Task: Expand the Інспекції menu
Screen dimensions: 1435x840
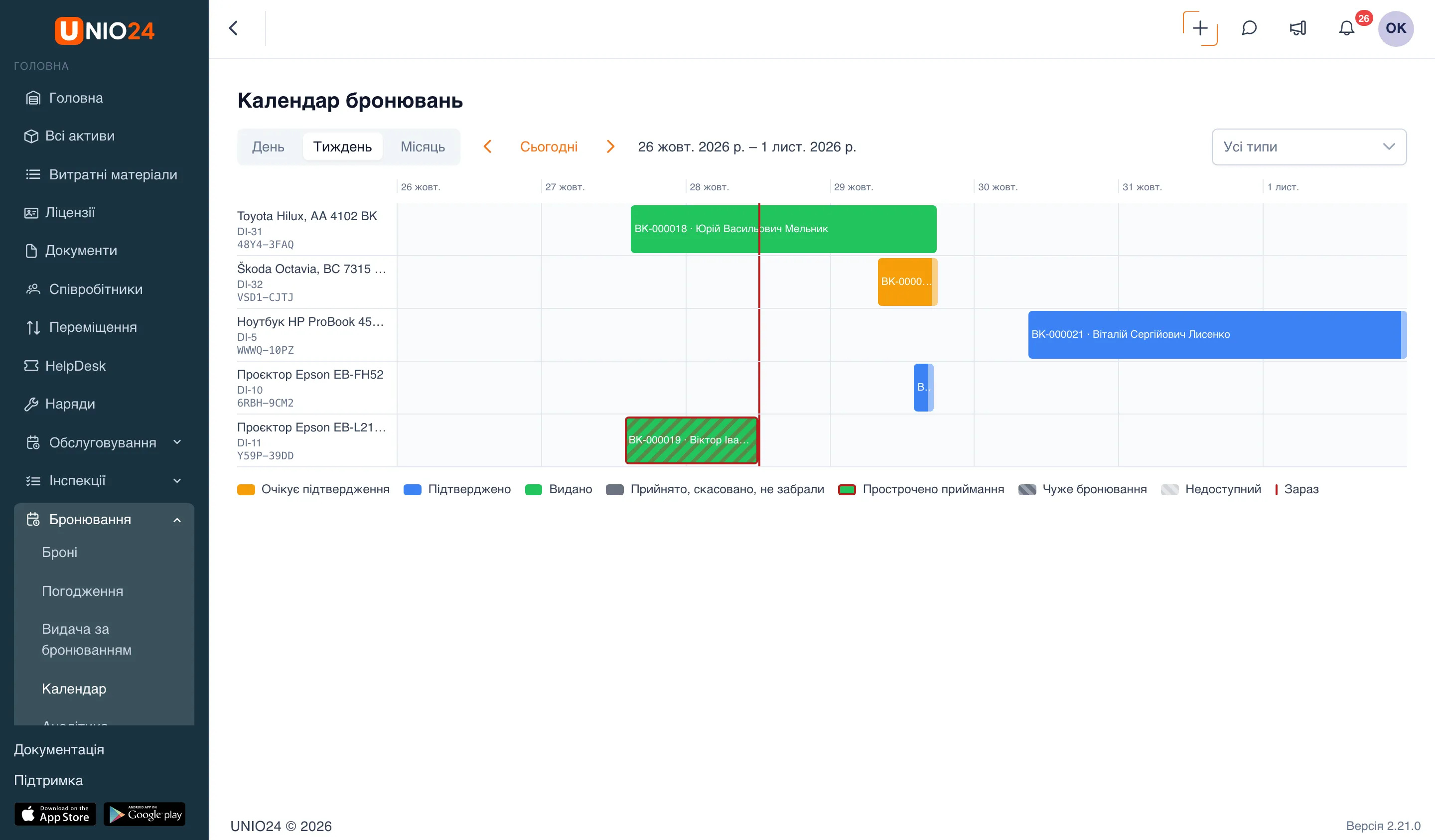Action: tap(104, 481)
